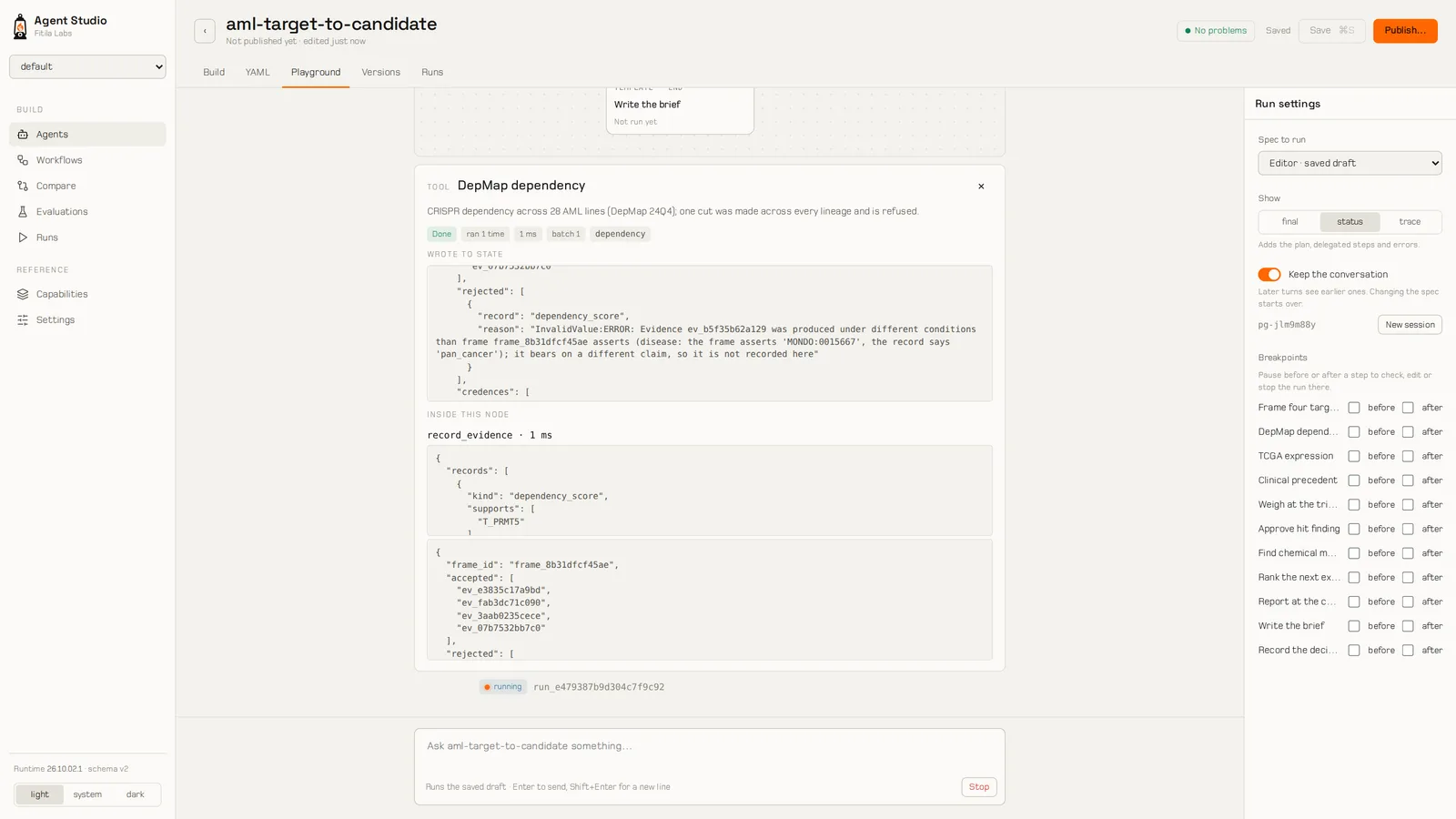Stop the running agent

click(979, 787)
